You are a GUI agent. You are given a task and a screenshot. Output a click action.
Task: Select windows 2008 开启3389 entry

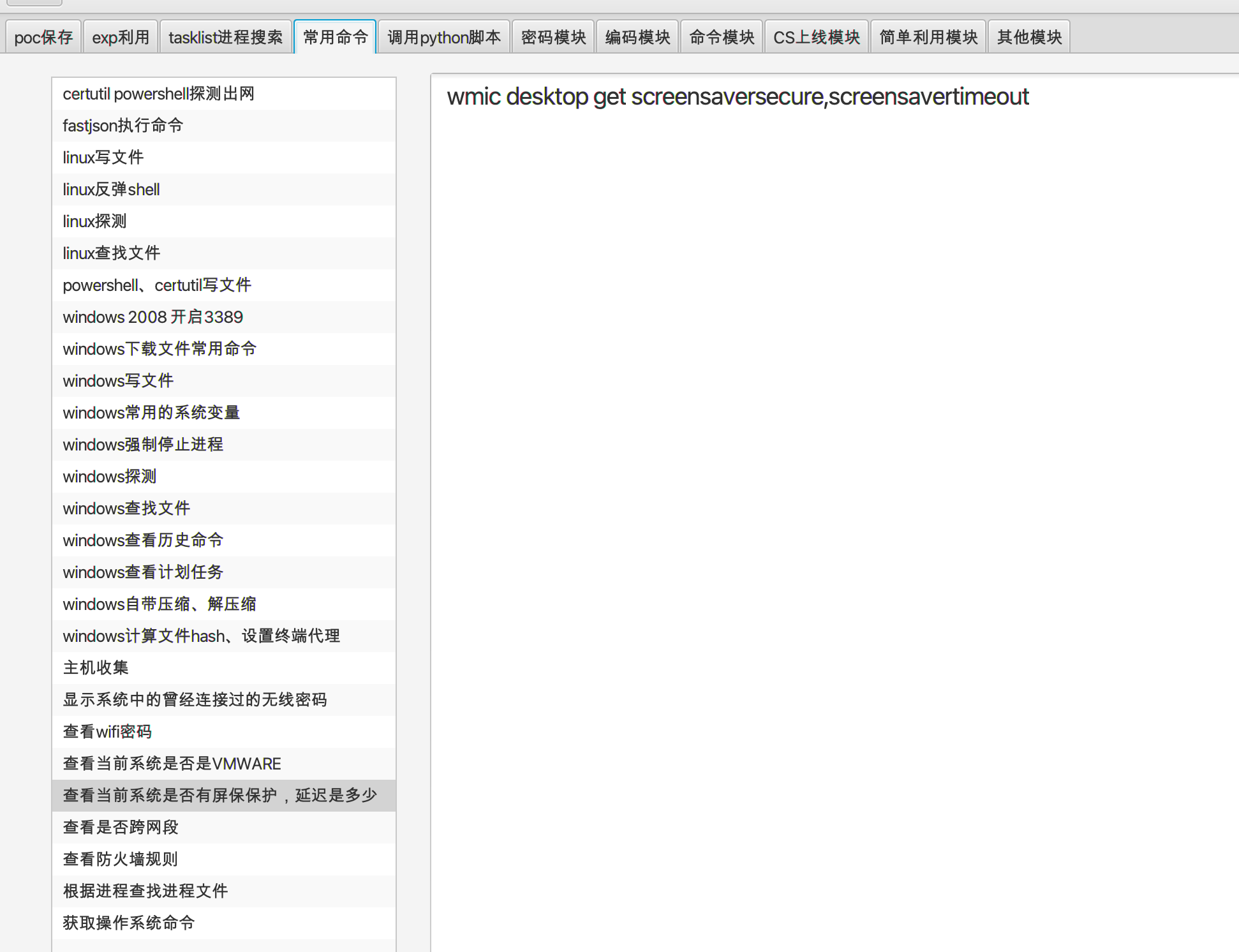[x=153, y=317]
